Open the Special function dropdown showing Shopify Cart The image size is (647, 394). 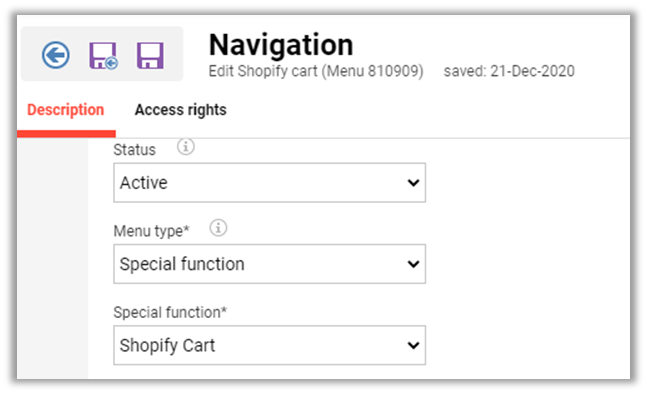pos(269,345)
